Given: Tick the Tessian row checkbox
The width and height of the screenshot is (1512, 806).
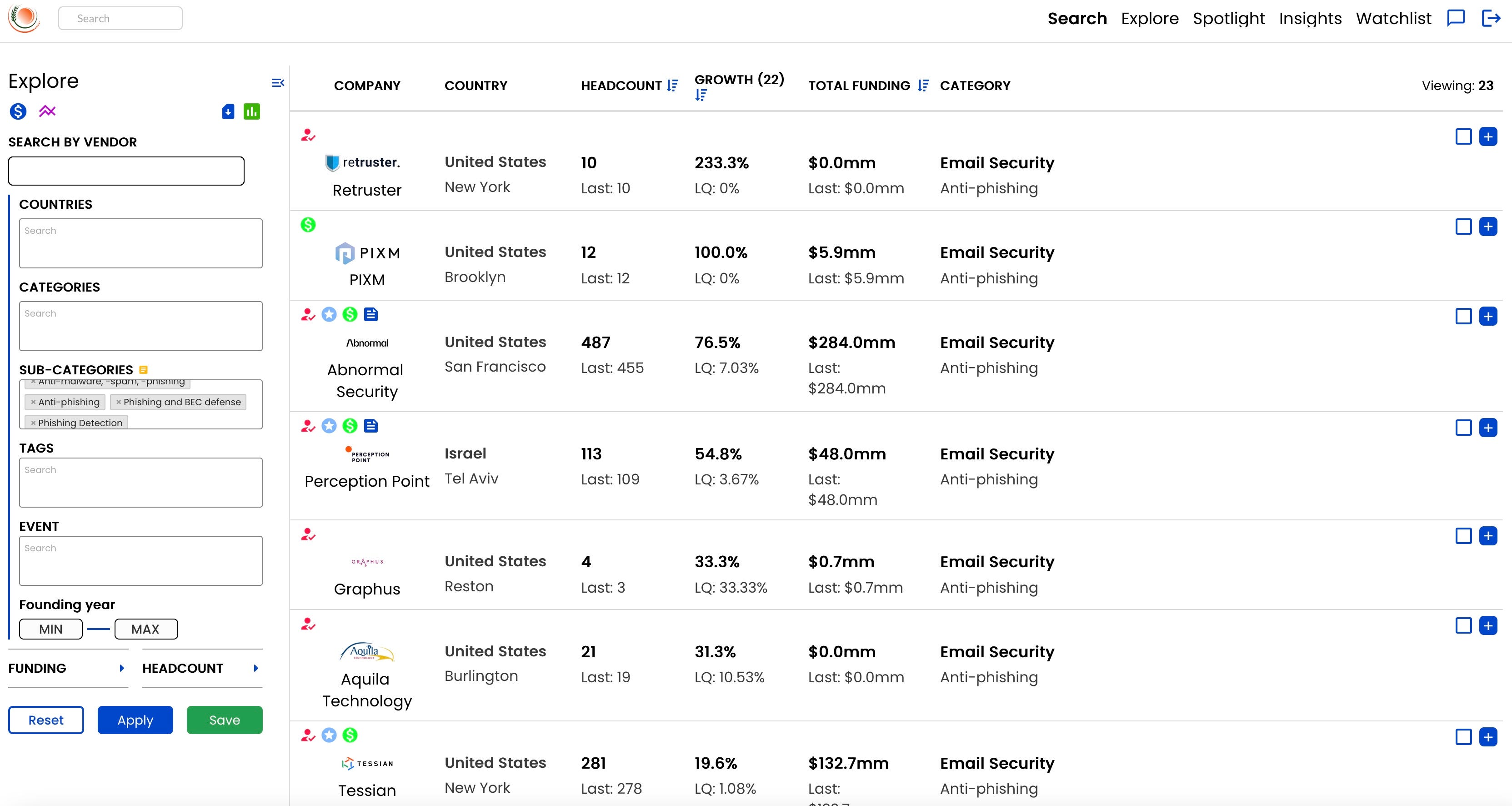Looking at the screenshot, I should (x=1464, y=737).
